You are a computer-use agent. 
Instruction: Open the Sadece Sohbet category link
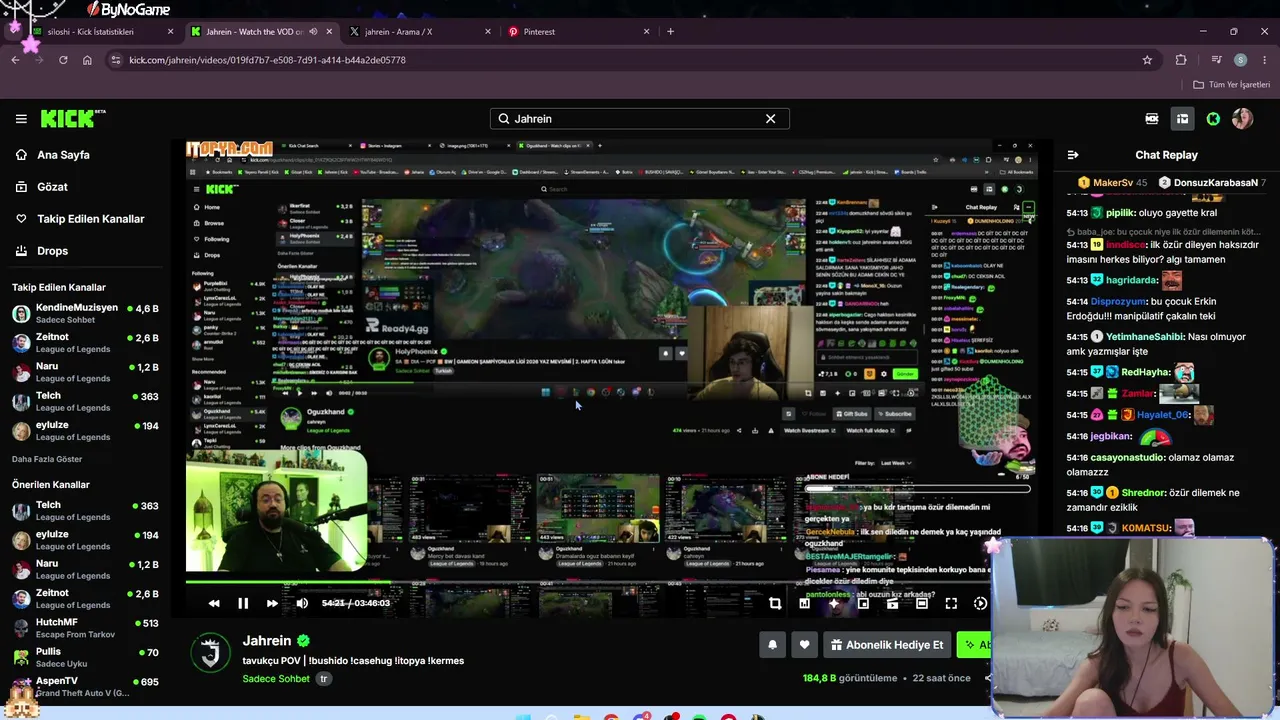pyautogui.click(x=276, y=679)
